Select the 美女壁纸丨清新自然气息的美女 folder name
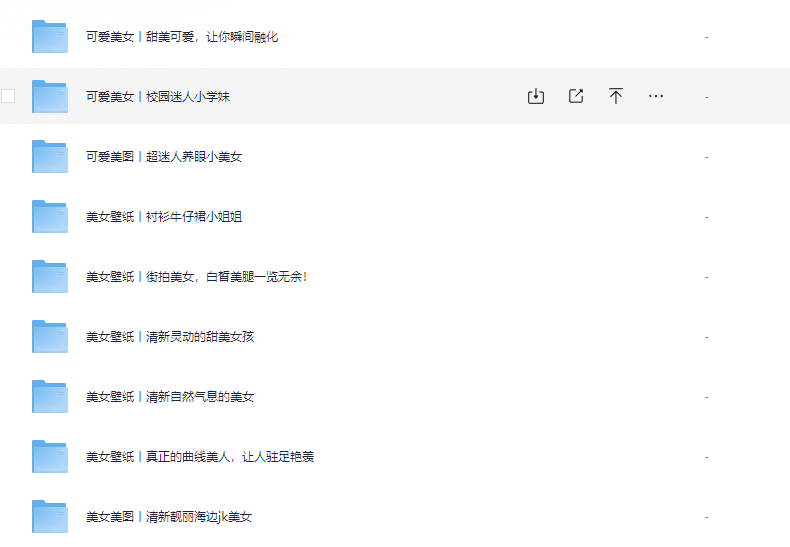 click(170, 397)
